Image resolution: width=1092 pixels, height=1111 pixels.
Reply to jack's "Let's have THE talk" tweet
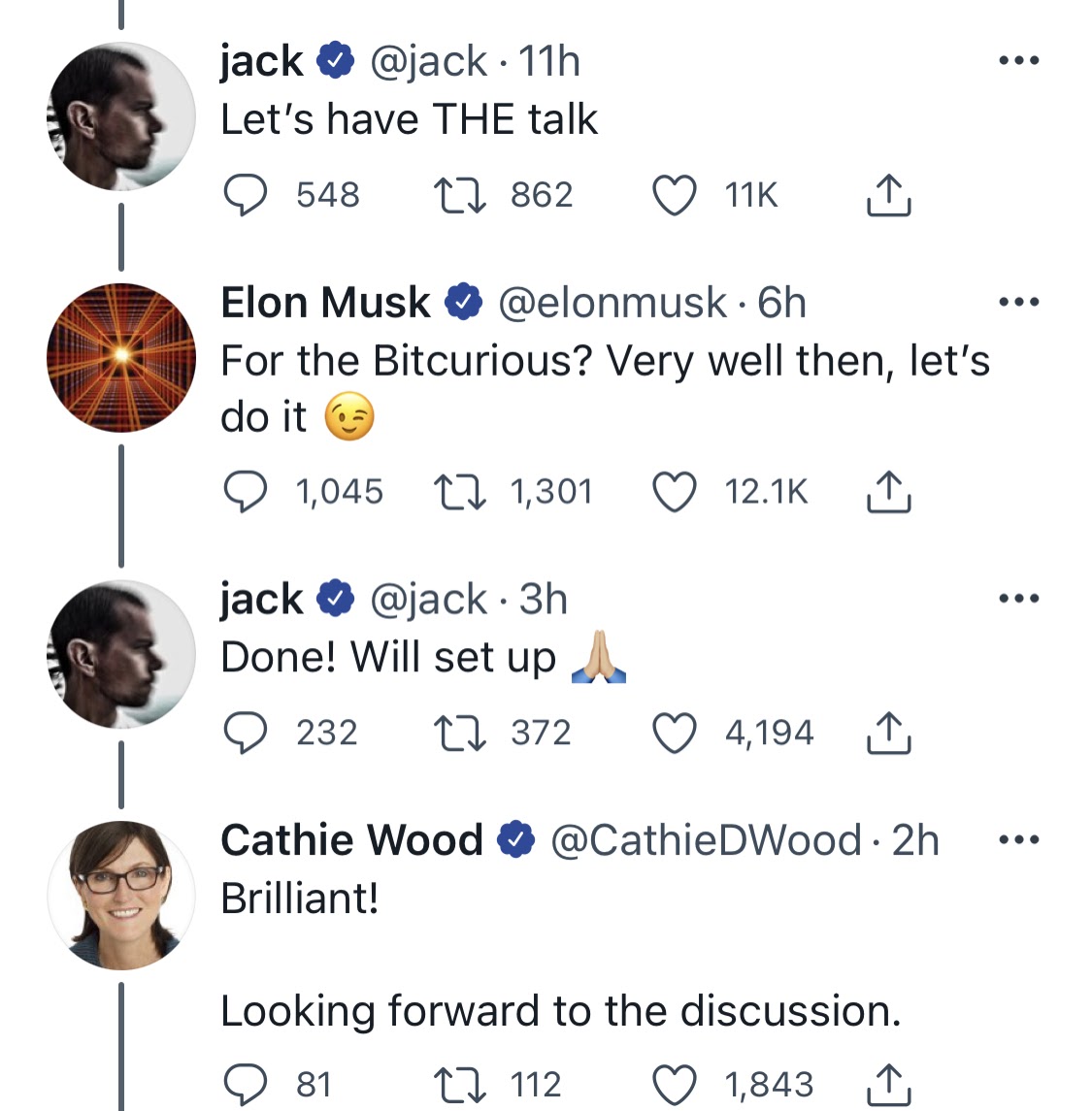(x=246, y=195)
